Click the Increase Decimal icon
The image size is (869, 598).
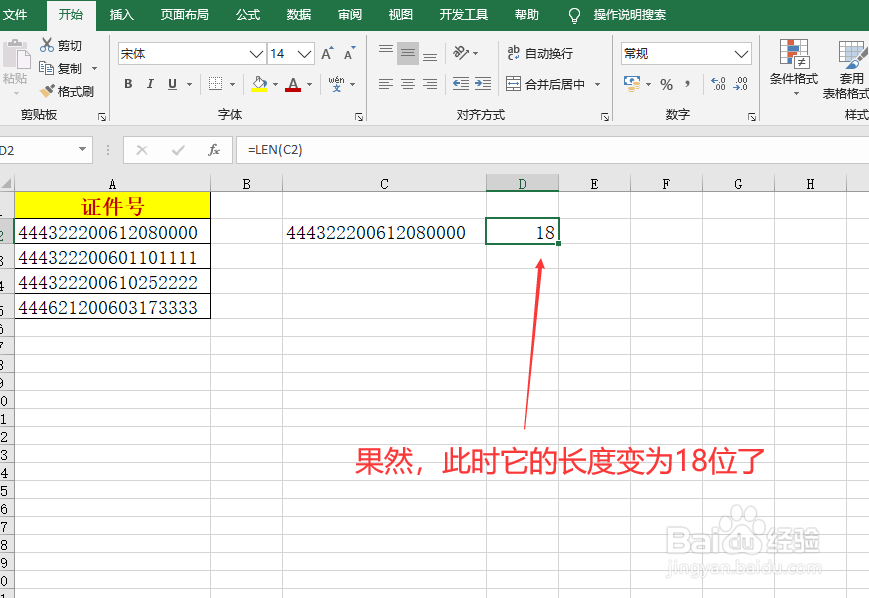[719, 85]
